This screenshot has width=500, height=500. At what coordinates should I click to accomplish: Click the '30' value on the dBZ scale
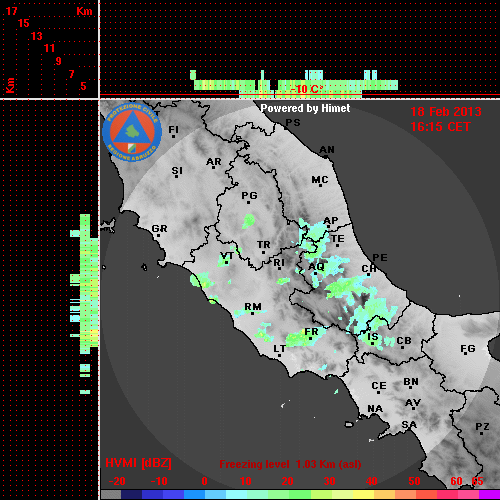click(x=329, y=481)
